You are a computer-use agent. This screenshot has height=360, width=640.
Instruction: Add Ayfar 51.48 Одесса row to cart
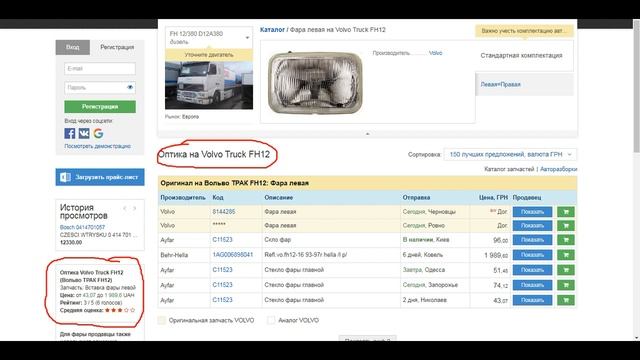coord(566,270)
